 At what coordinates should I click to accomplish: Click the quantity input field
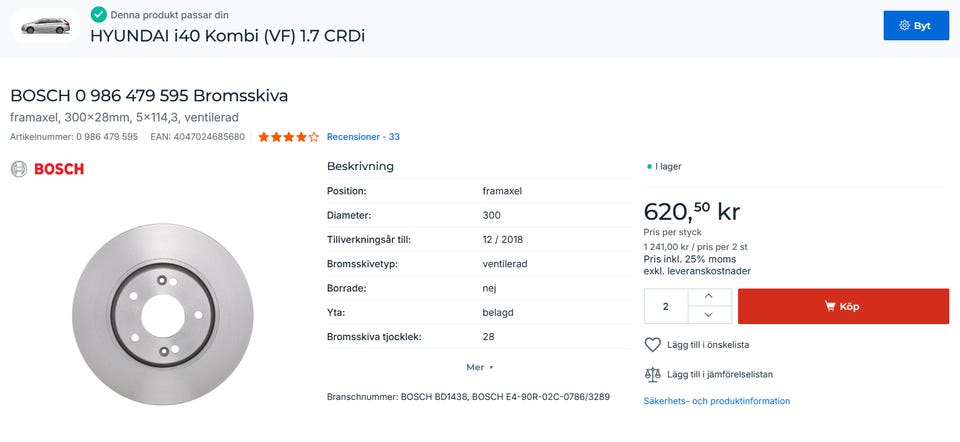666,306
